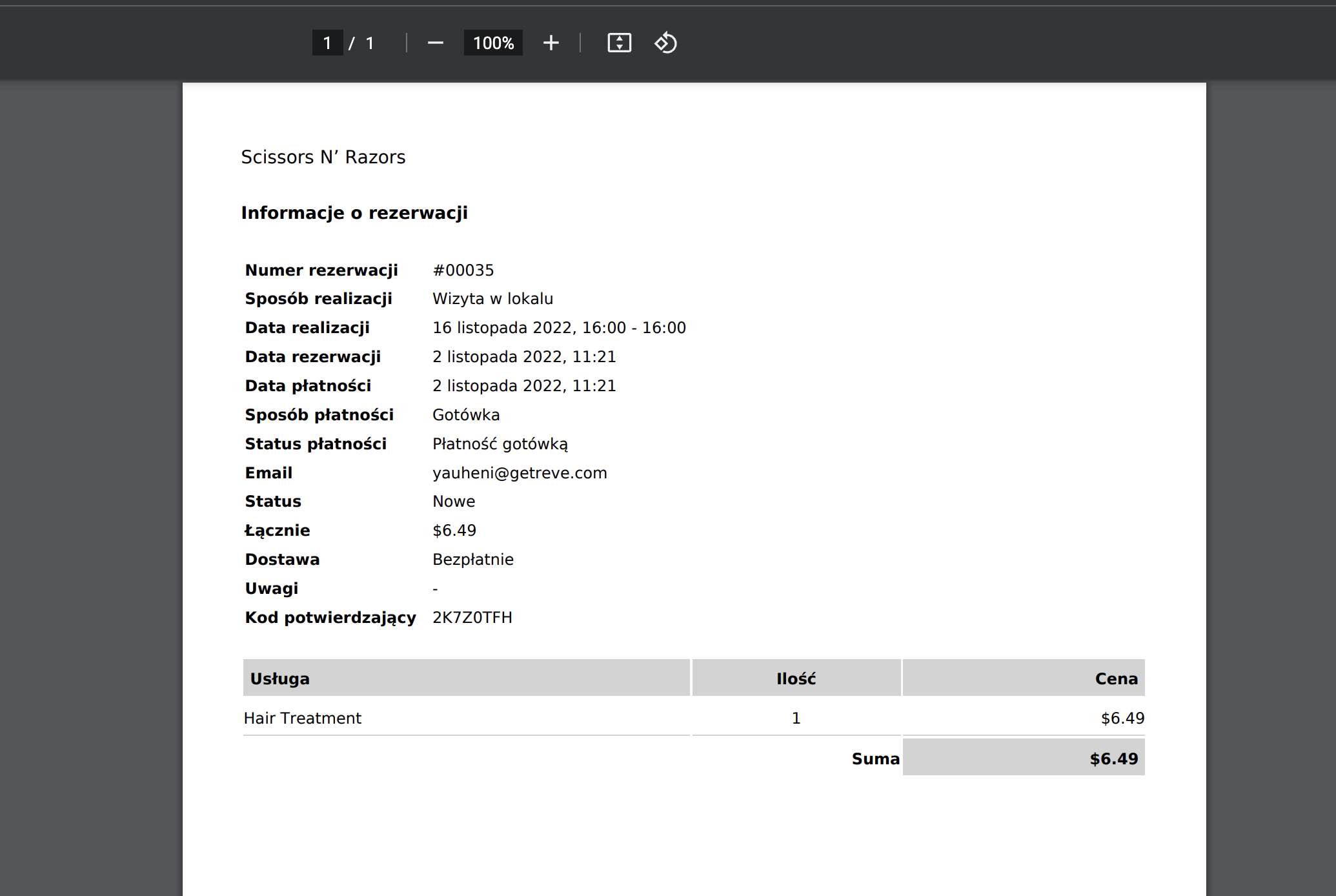Click the zoom in plus icon
1336x896 pixels.
[551, 43]
